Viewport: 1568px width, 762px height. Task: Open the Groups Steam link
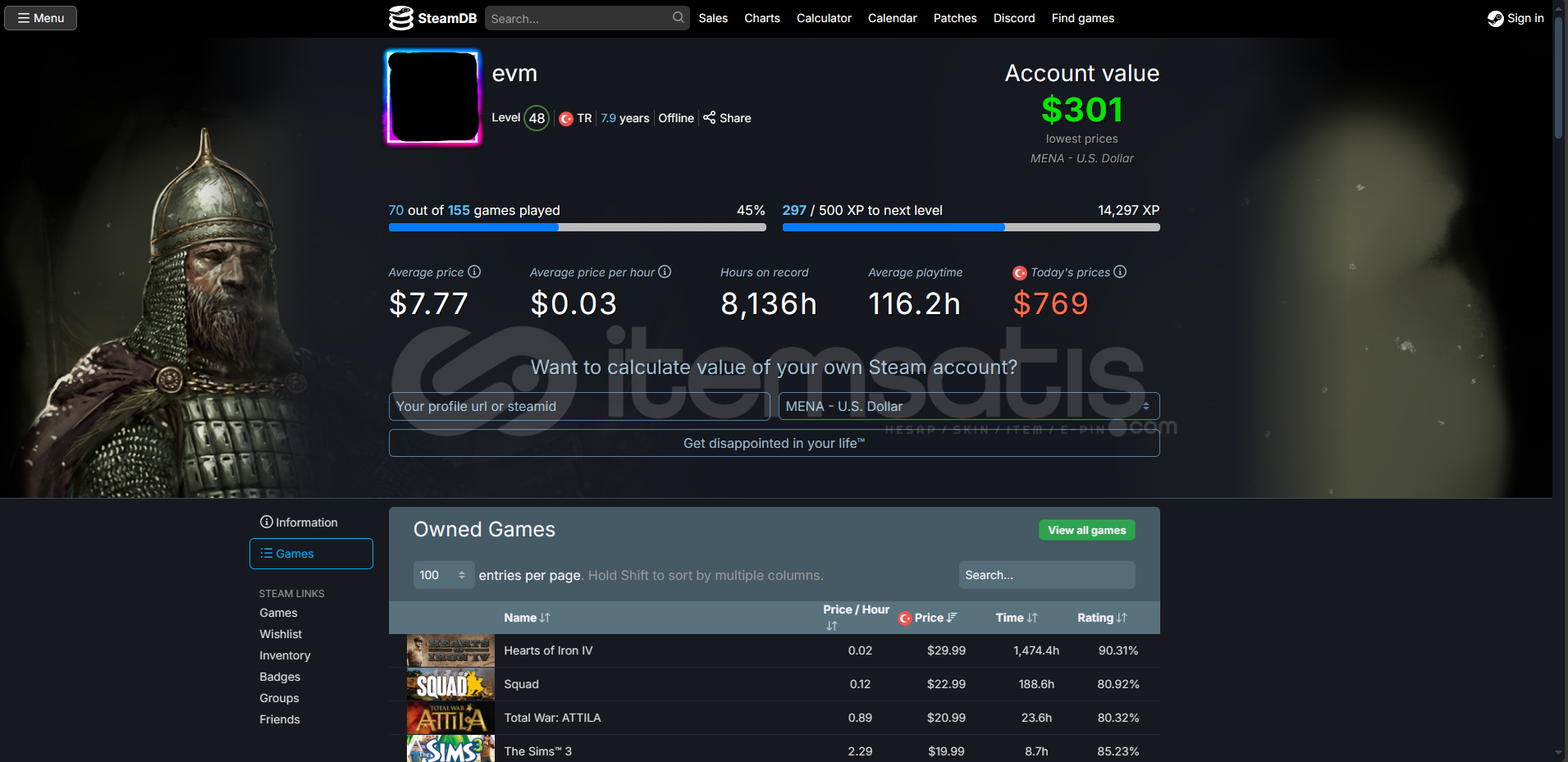coord(279,698)
